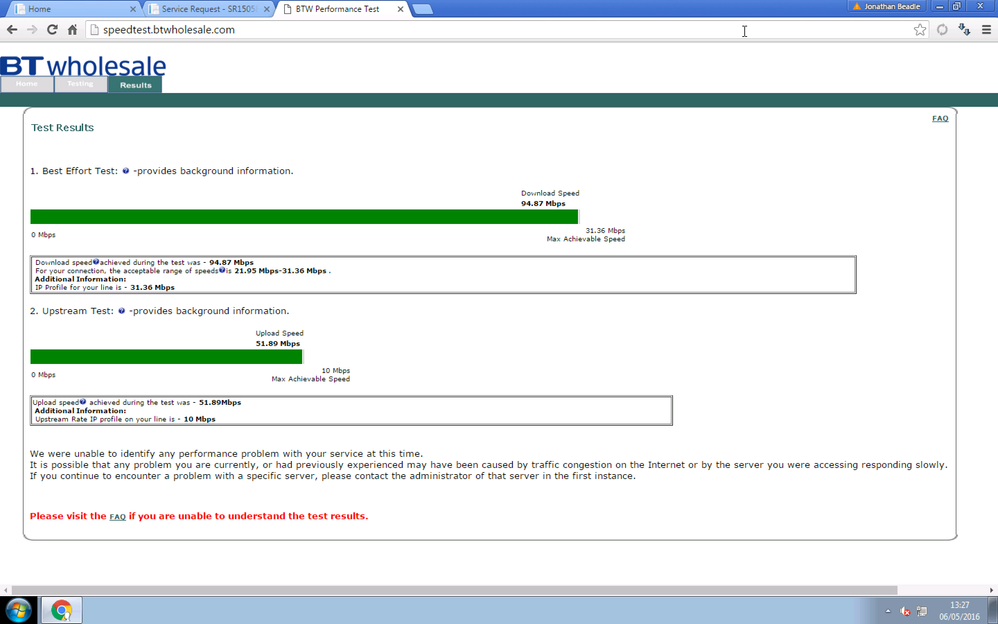Open the Testing page tab
Viewport: 998px width, 624px height.
(x=80, y=84)
